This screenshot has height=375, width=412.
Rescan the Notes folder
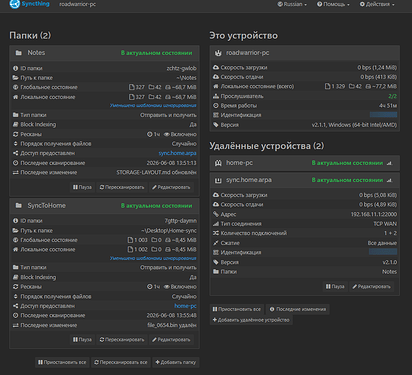pos(122,187)
